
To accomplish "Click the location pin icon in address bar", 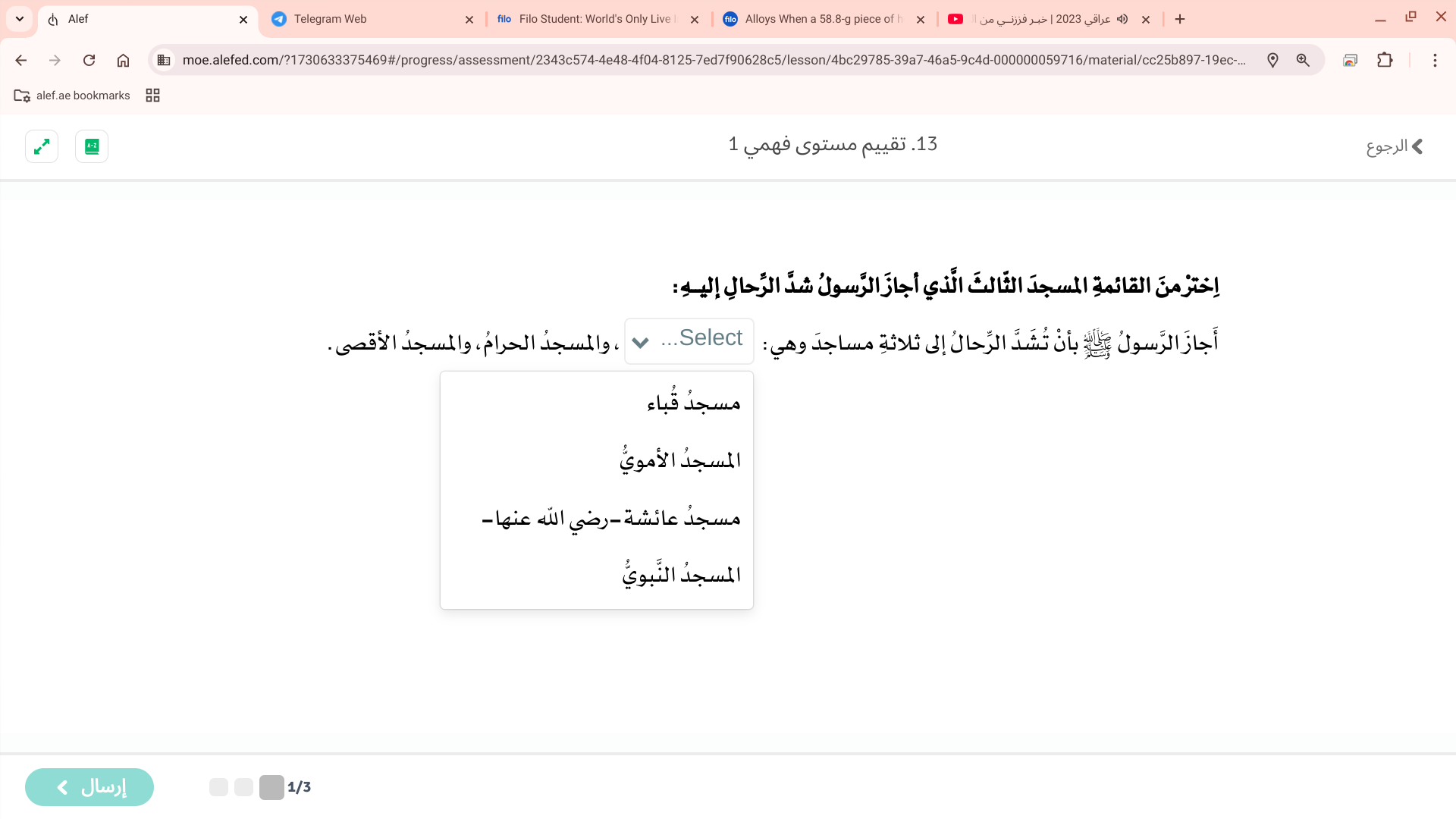I will (x=1272, y=60).
